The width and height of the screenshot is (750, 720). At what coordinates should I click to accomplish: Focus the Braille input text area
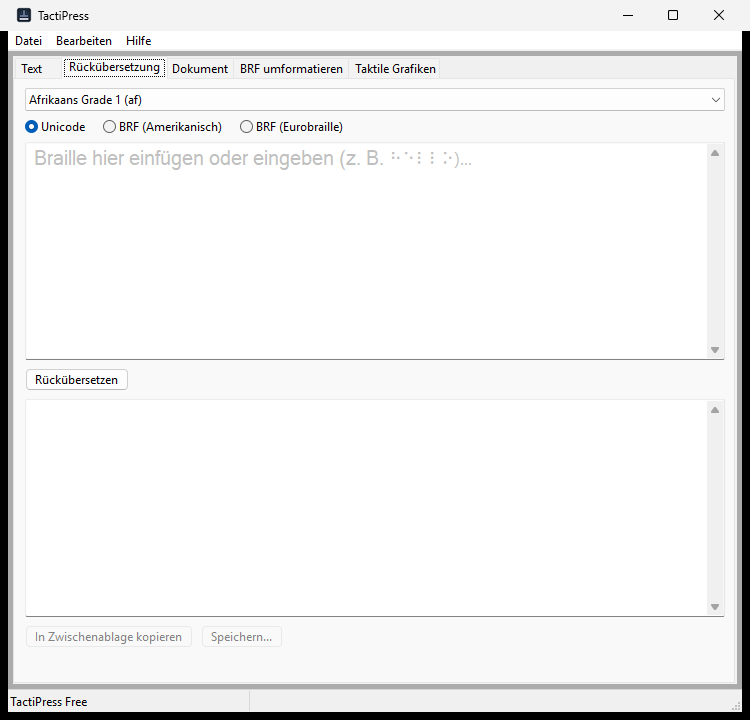tap(366, 251)
